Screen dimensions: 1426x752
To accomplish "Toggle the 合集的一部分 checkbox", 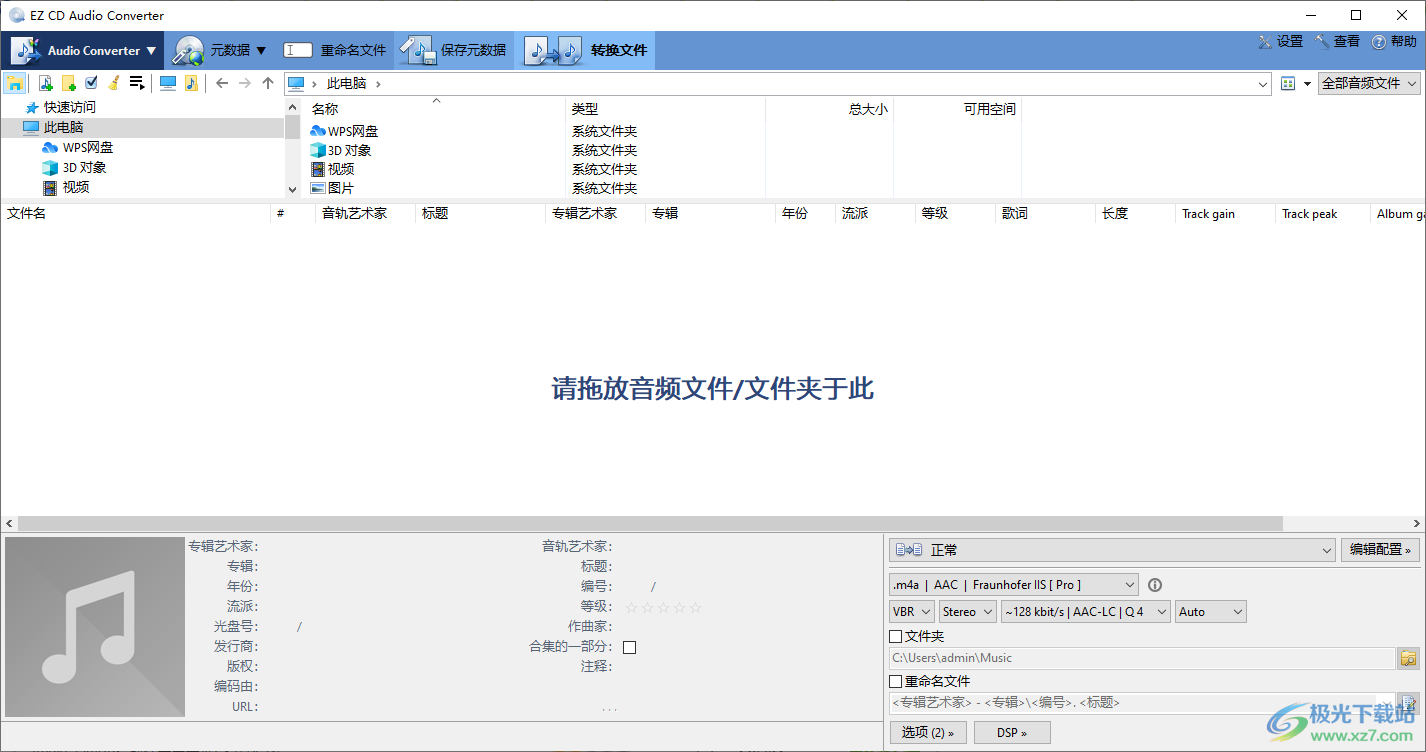I will pyautogui.click(x=629, y=647).
